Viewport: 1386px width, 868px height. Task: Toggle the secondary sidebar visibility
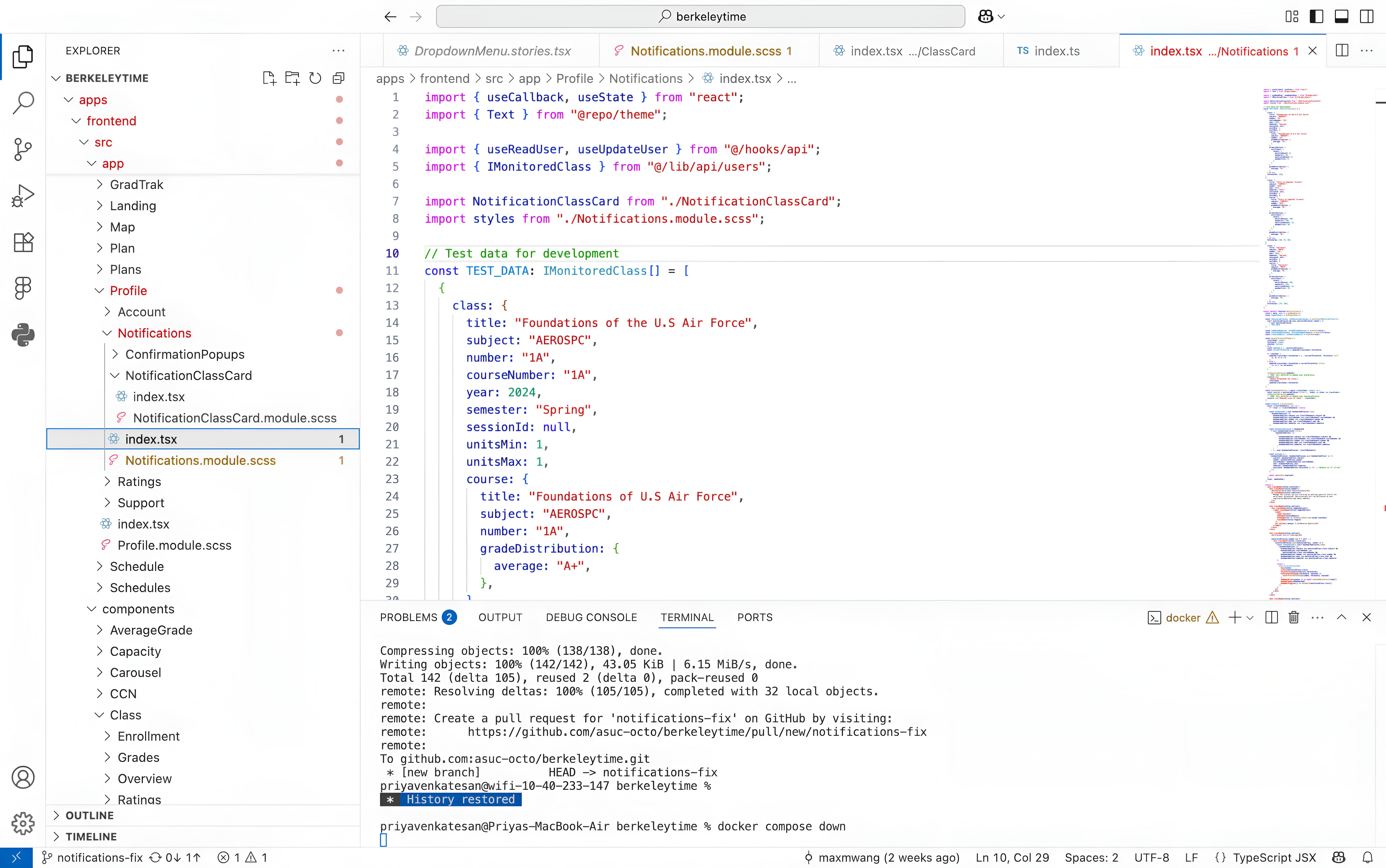1367,17
